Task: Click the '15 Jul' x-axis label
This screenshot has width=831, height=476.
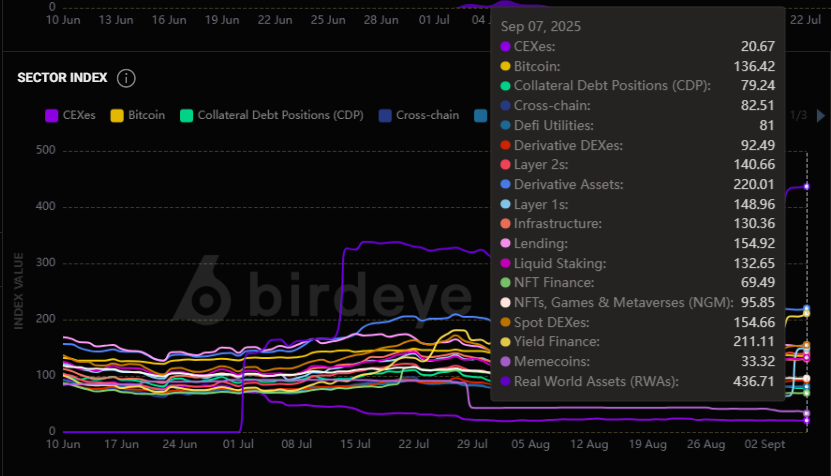Action: click(x=355, y=444)
